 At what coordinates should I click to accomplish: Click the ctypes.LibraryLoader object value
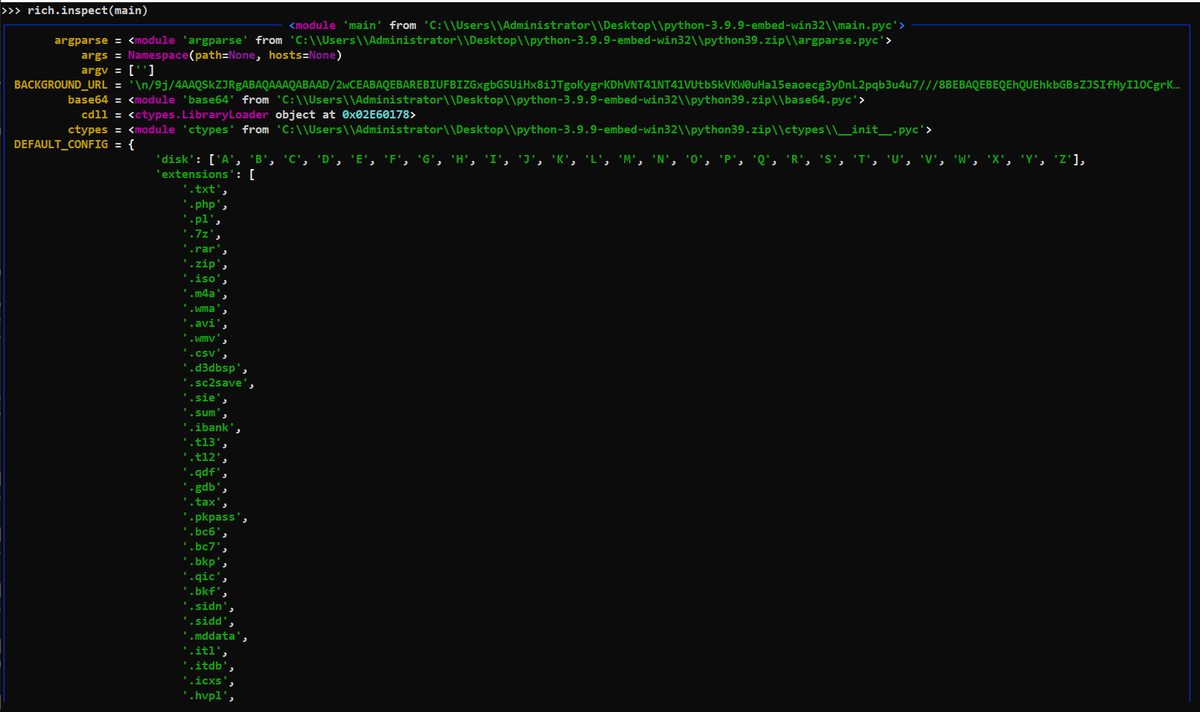[x=272, y=115]
